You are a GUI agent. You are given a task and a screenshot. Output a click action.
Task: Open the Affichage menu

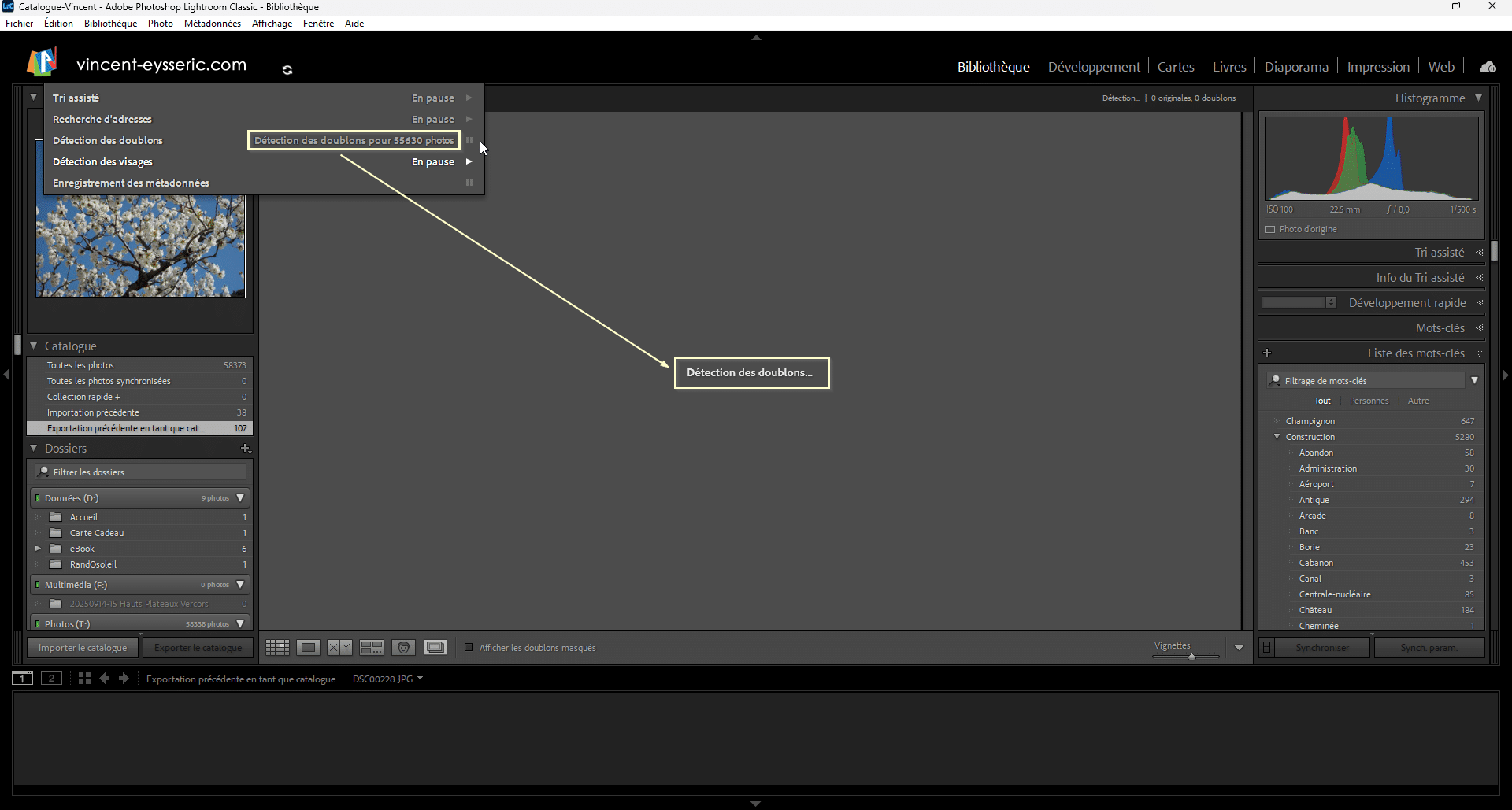(272, 24)
